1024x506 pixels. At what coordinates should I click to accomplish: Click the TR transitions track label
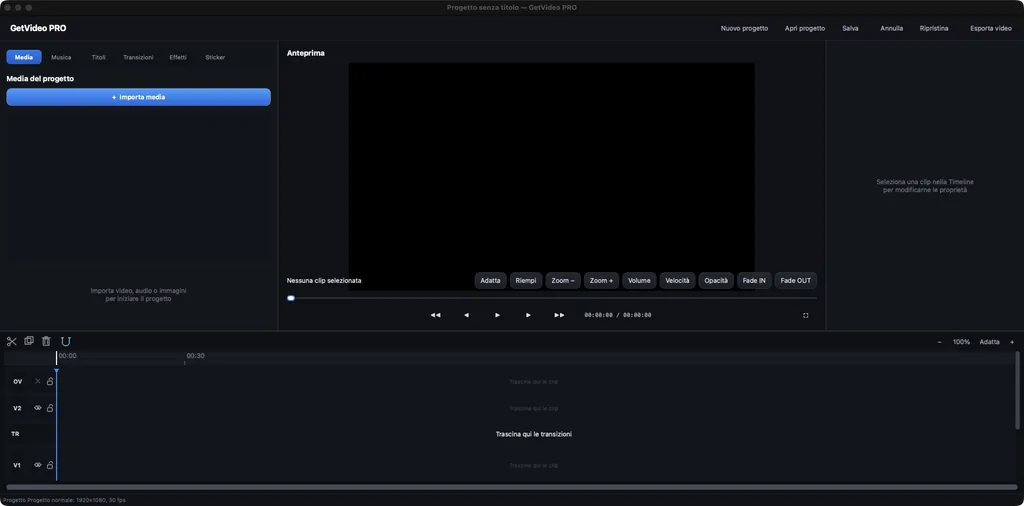[15, 434]
